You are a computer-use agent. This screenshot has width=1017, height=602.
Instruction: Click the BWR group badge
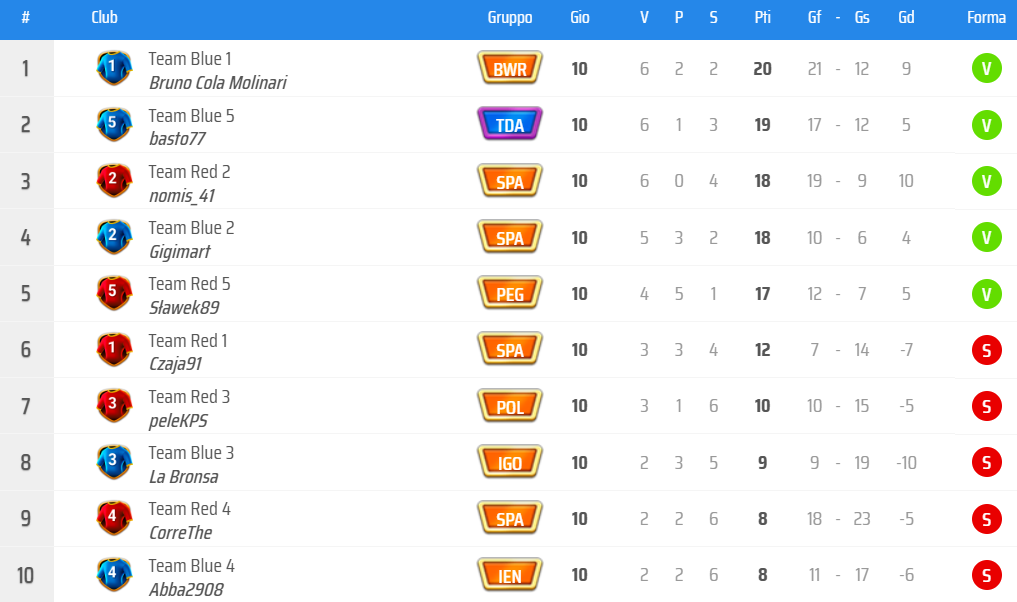click(x=510, y=69)
